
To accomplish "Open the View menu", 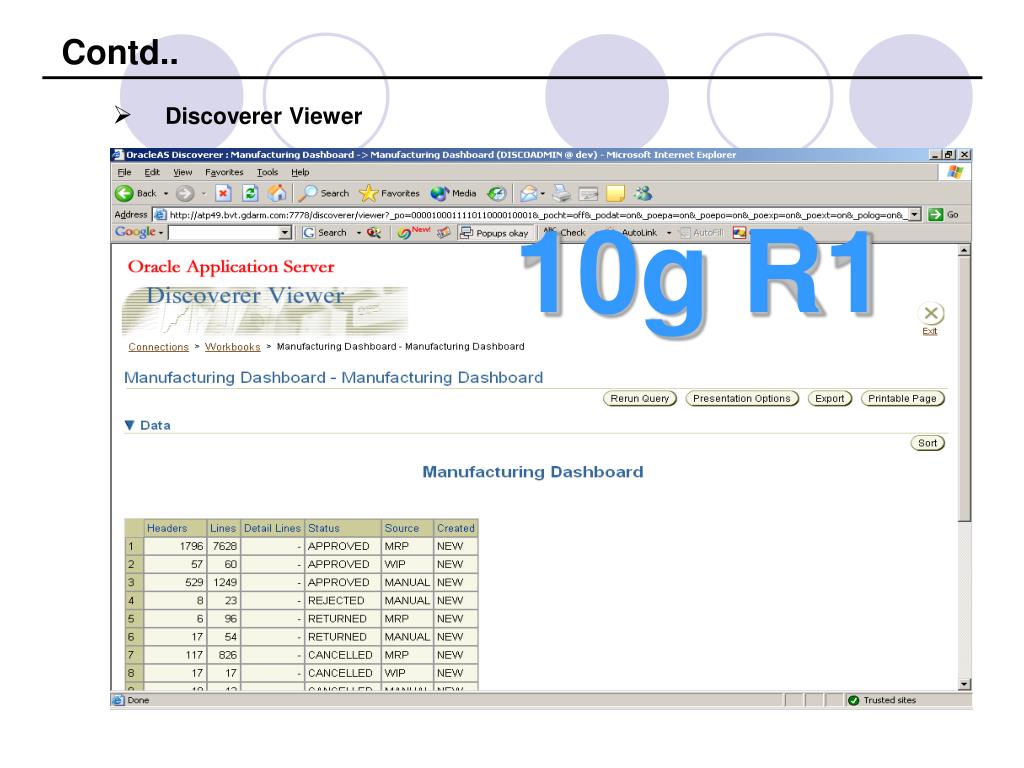I will point(182,172).
